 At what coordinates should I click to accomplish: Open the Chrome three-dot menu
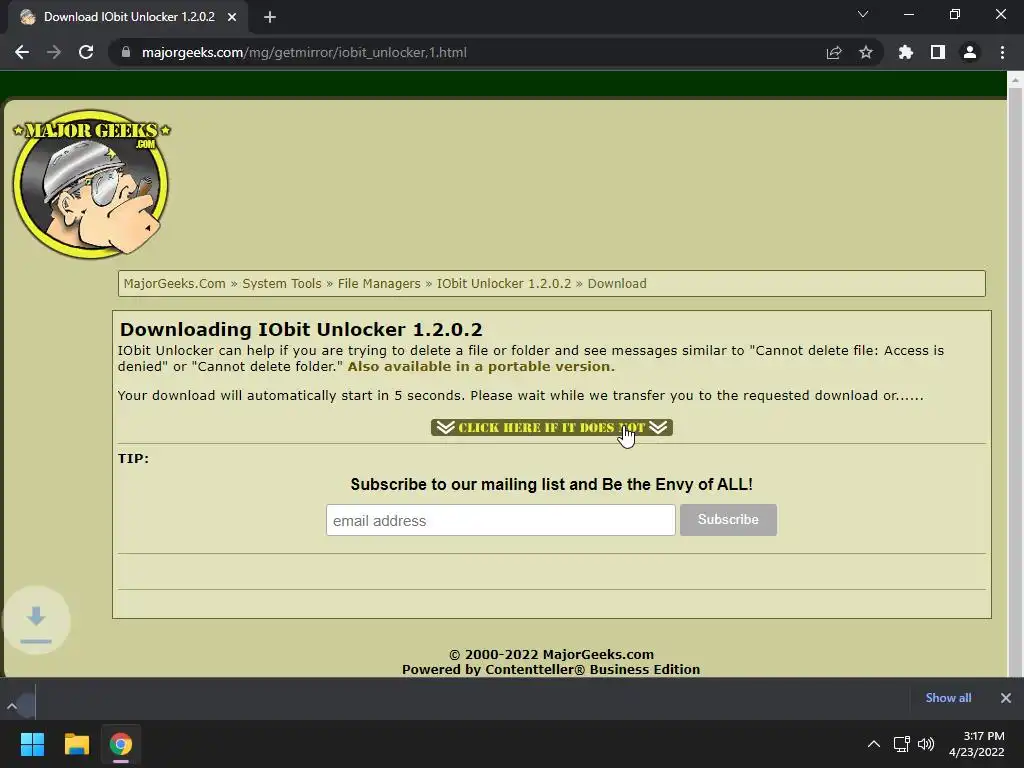coord(1002,52)
